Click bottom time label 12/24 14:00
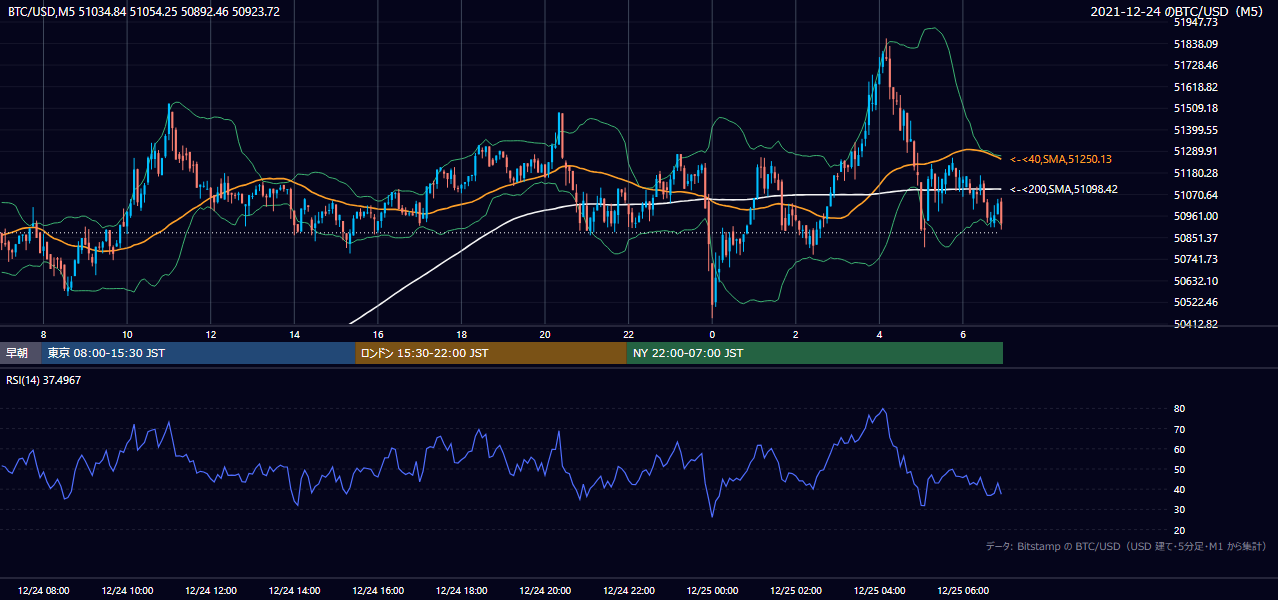Viewport: 1278px width, 600px height. 294,591
